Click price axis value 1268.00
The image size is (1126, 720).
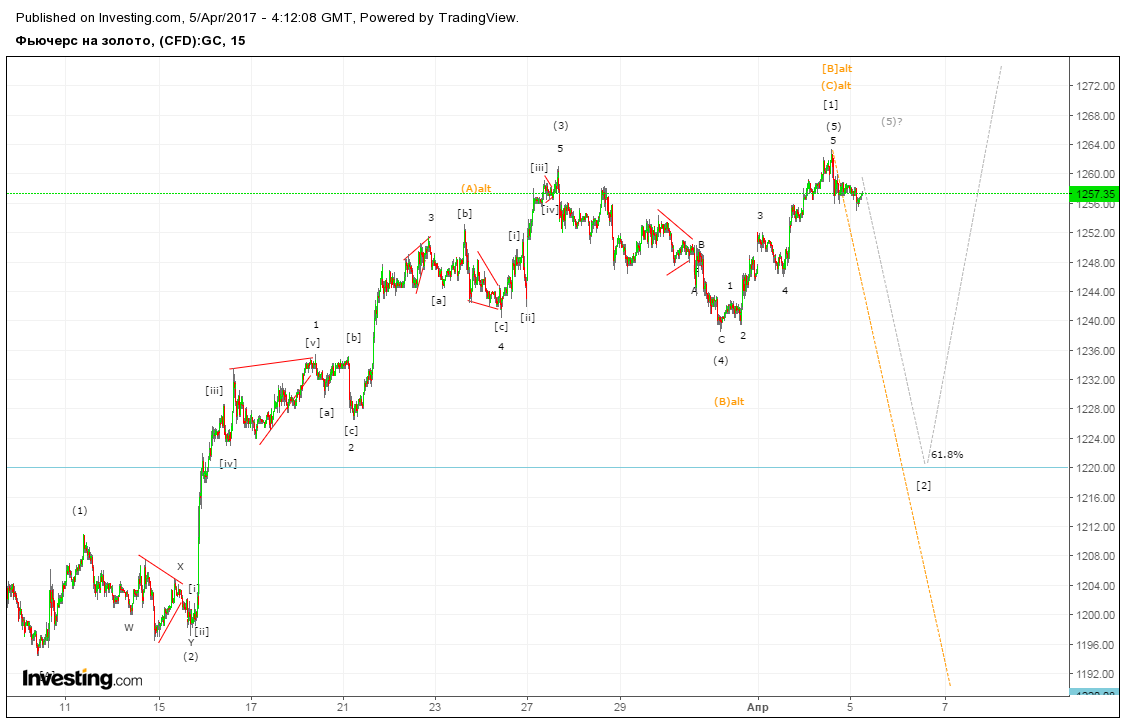click(1094, 116)
